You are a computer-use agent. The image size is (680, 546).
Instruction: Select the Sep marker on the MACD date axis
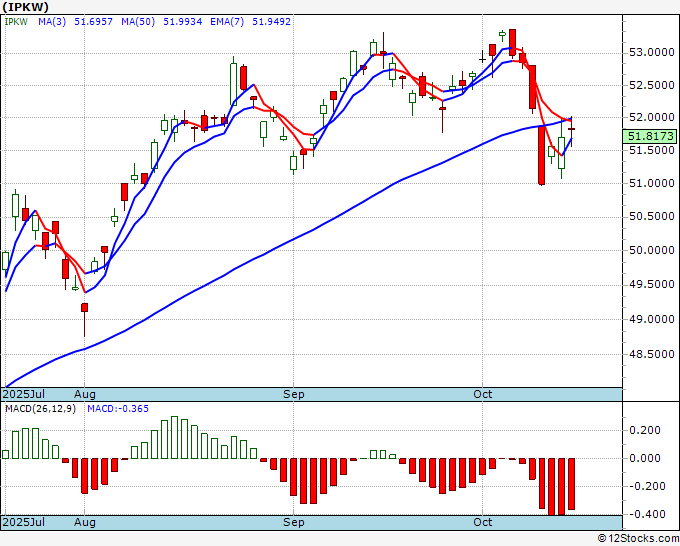point(294,522)
